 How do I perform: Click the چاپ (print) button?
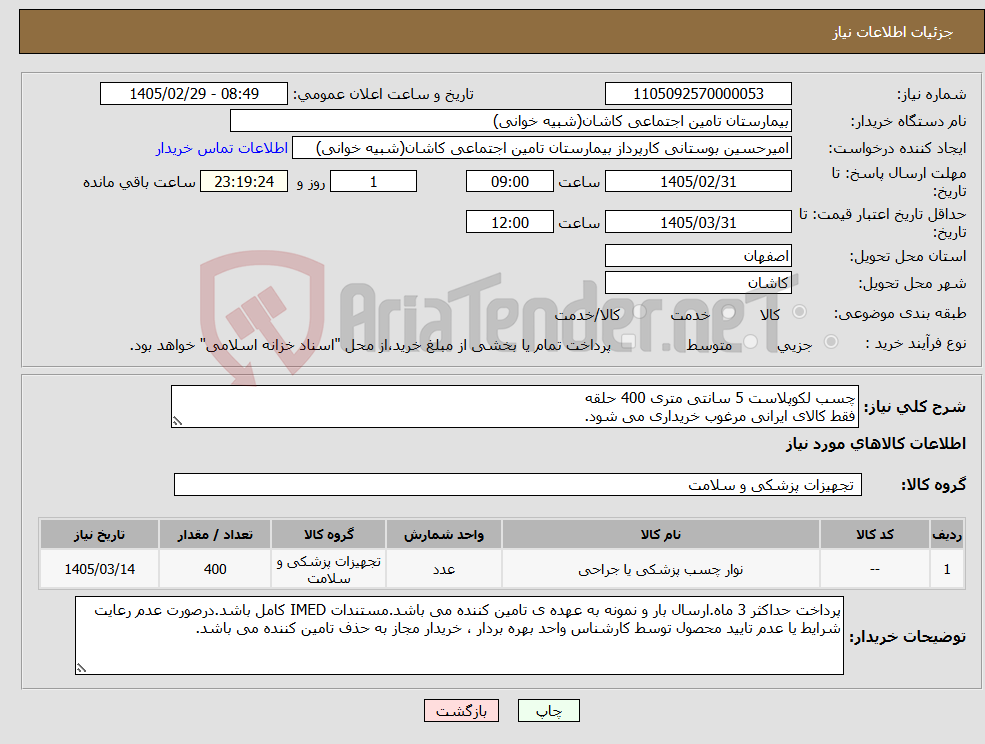[548, 711]
